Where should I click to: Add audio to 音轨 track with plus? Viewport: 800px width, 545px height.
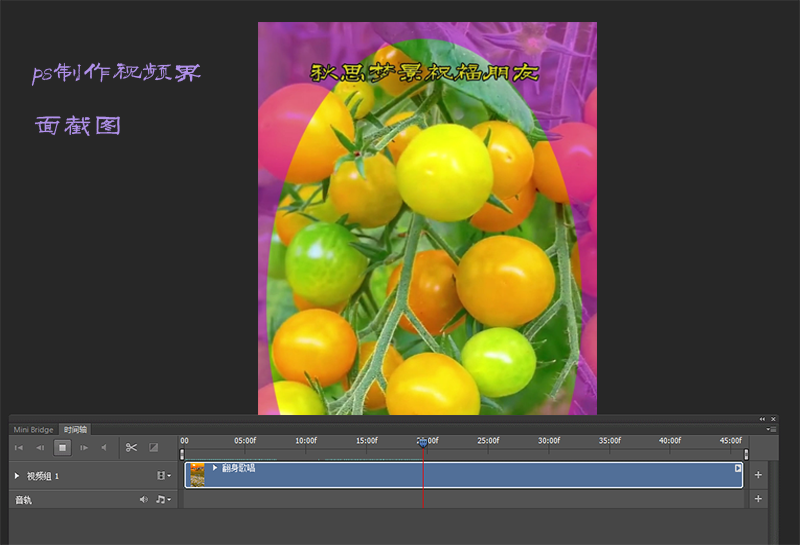tap(758, 498)
